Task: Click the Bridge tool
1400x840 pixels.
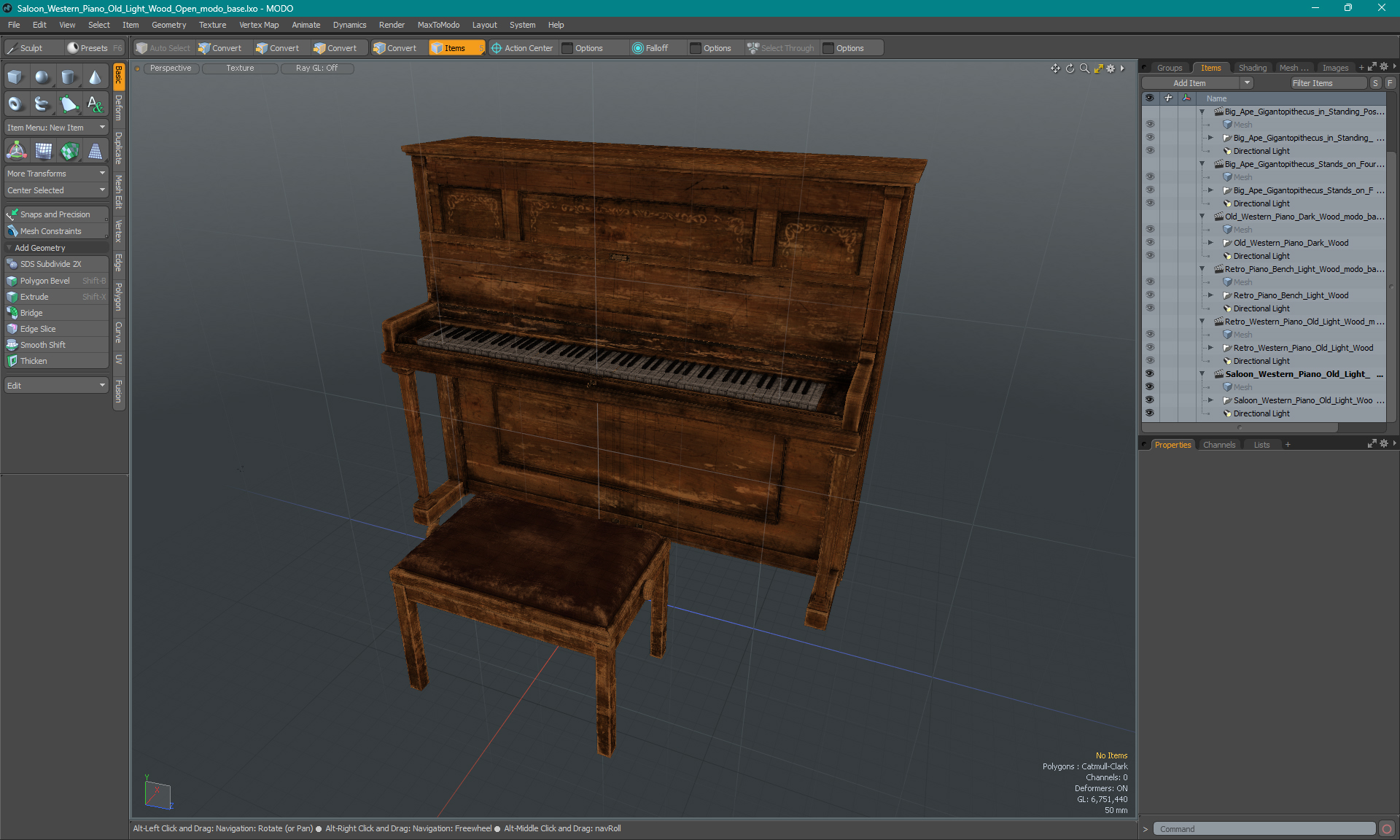Action: (x=31, y=313)
